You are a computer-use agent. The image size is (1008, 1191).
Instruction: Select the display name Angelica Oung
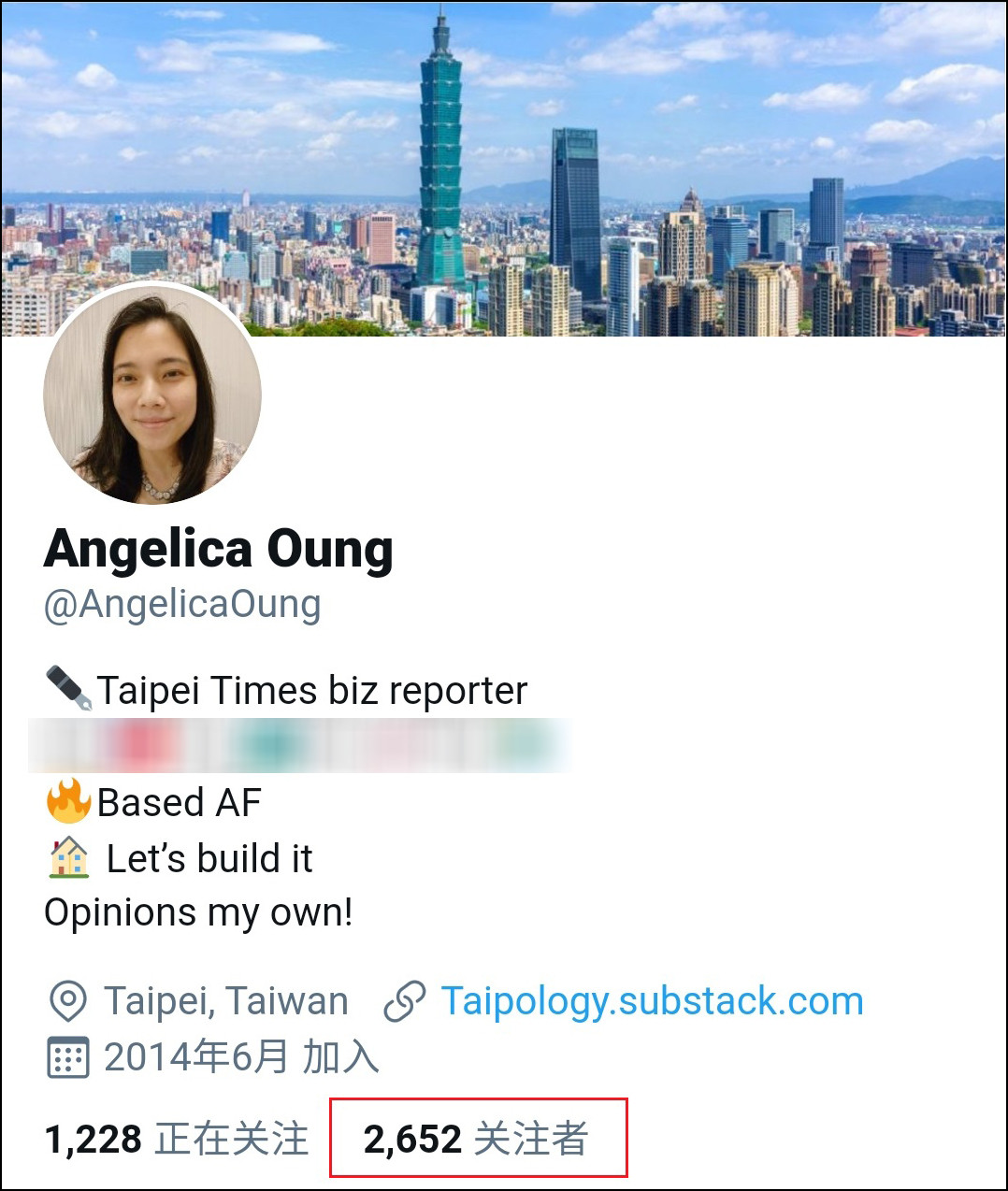[x=219, y=549]
